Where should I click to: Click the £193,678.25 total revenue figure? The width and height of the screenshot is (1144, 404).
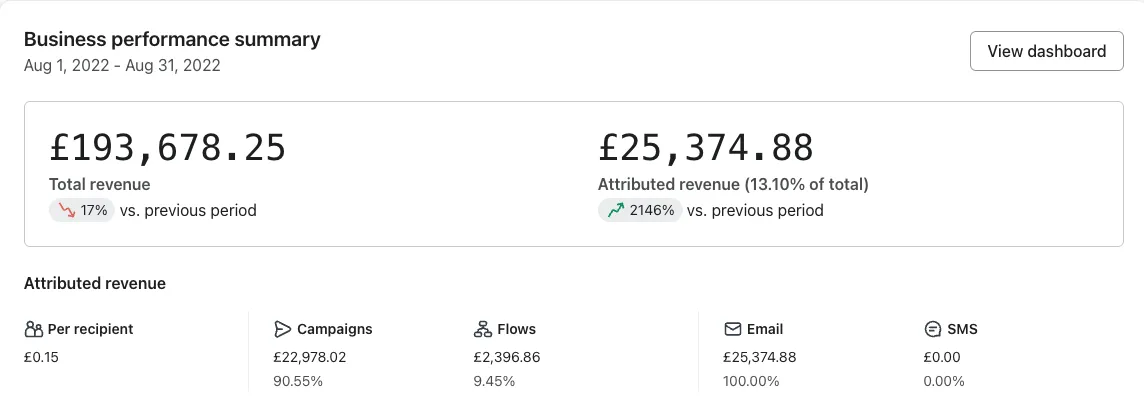(x=168, y=147)
